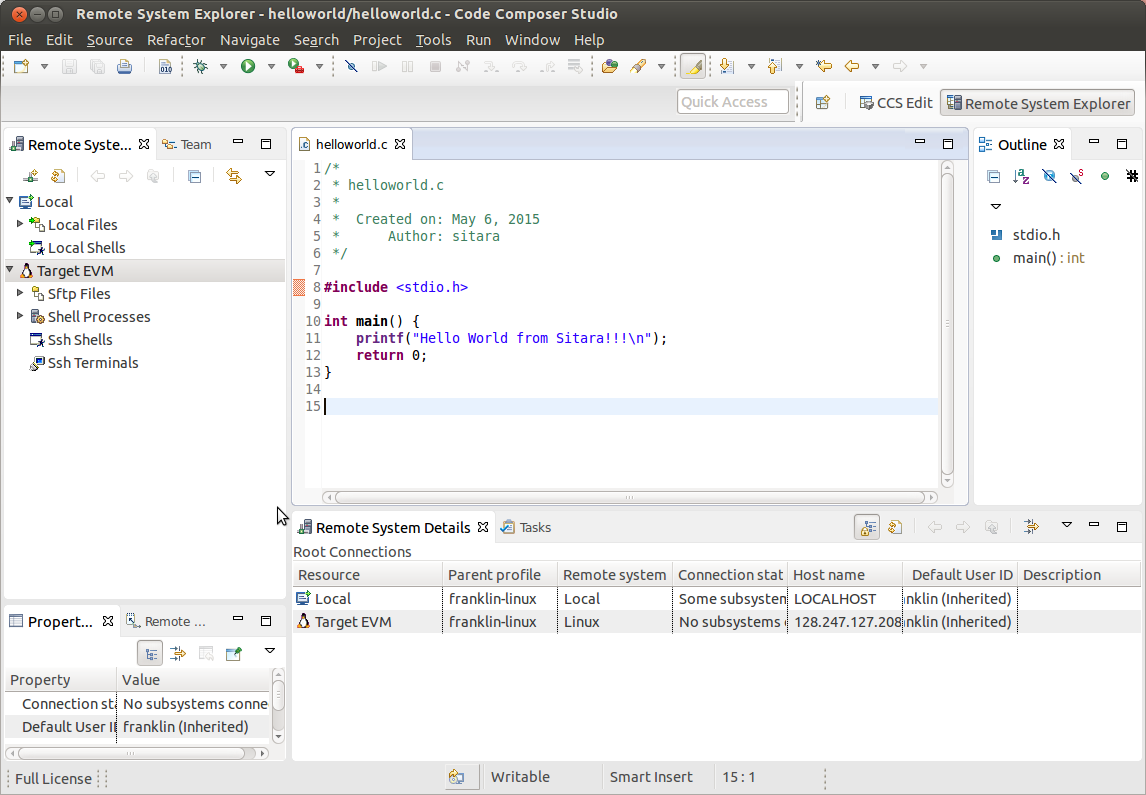
Task: Toggle Lock icon in Remote System Details toolbar
Action: click(x=867, y=527)
